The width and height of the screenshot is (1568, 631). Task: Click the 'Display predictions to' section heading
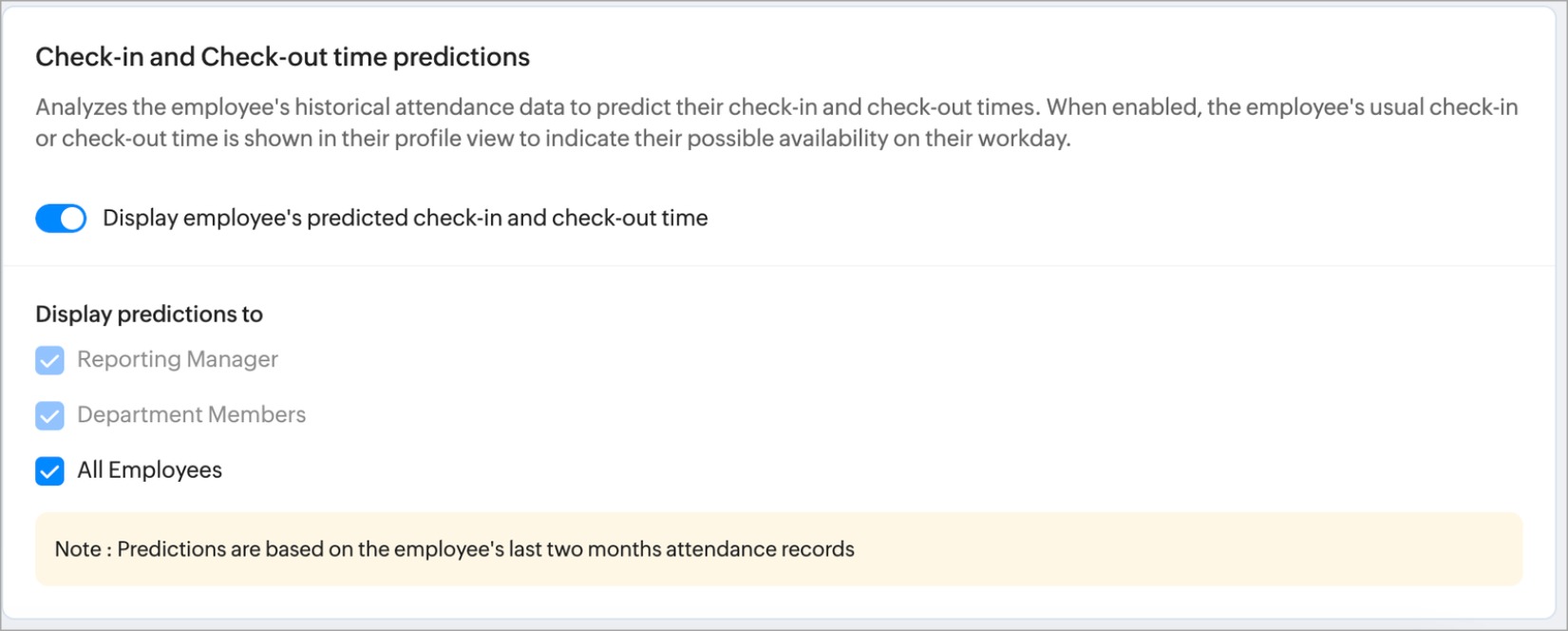(x=149, y=314)
